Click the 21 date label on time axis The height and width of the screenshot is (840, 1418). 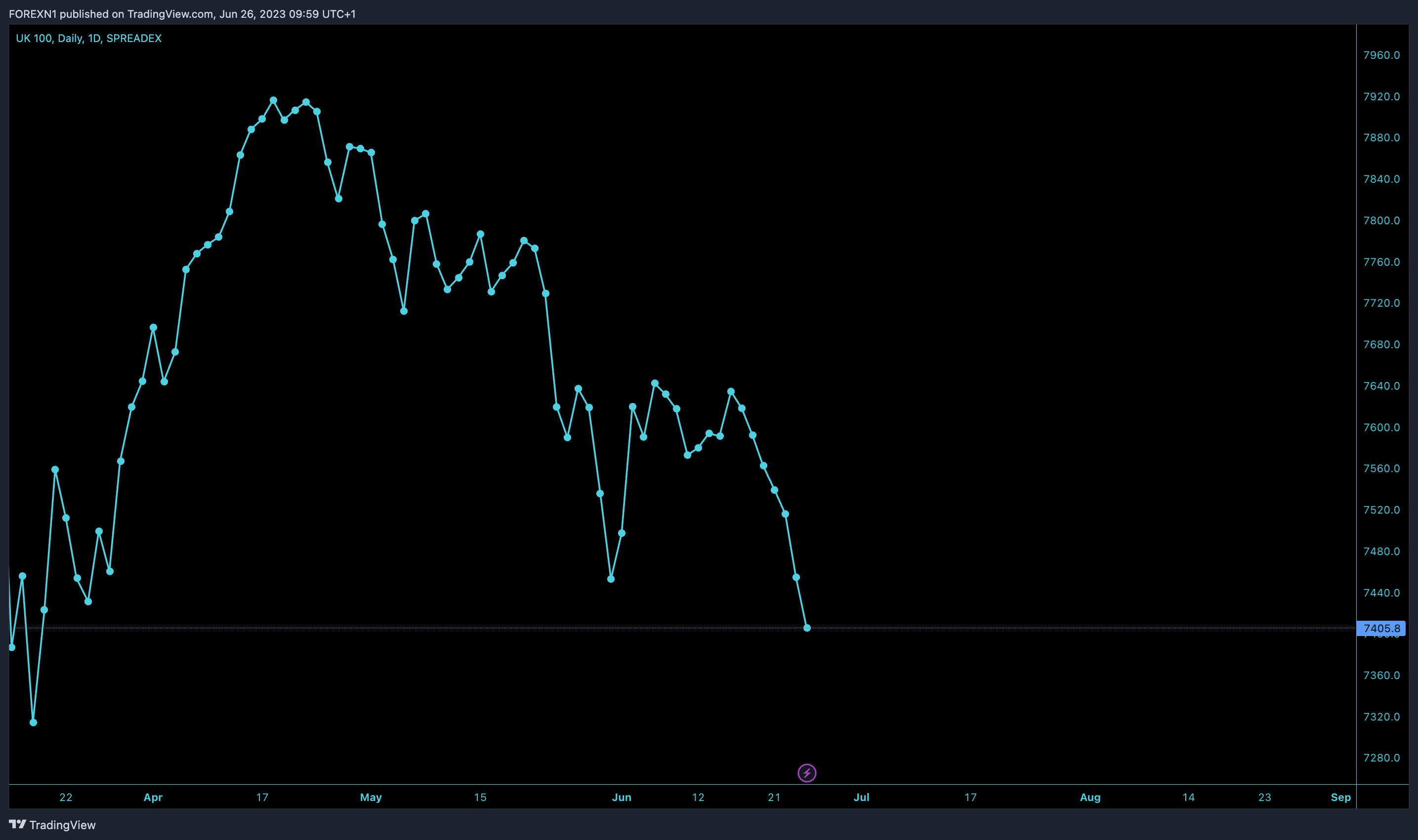pos(774,797)
